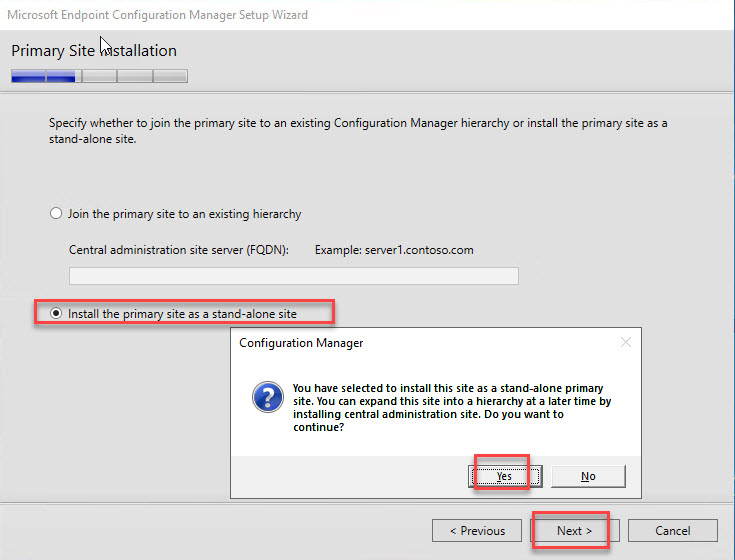Confirm with the Yes button

pos(504,476)
